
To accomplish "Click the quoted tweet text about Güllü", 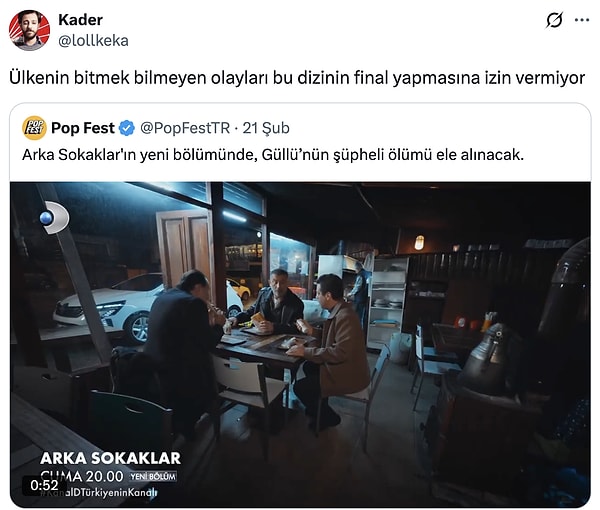I will pos(273,155).
